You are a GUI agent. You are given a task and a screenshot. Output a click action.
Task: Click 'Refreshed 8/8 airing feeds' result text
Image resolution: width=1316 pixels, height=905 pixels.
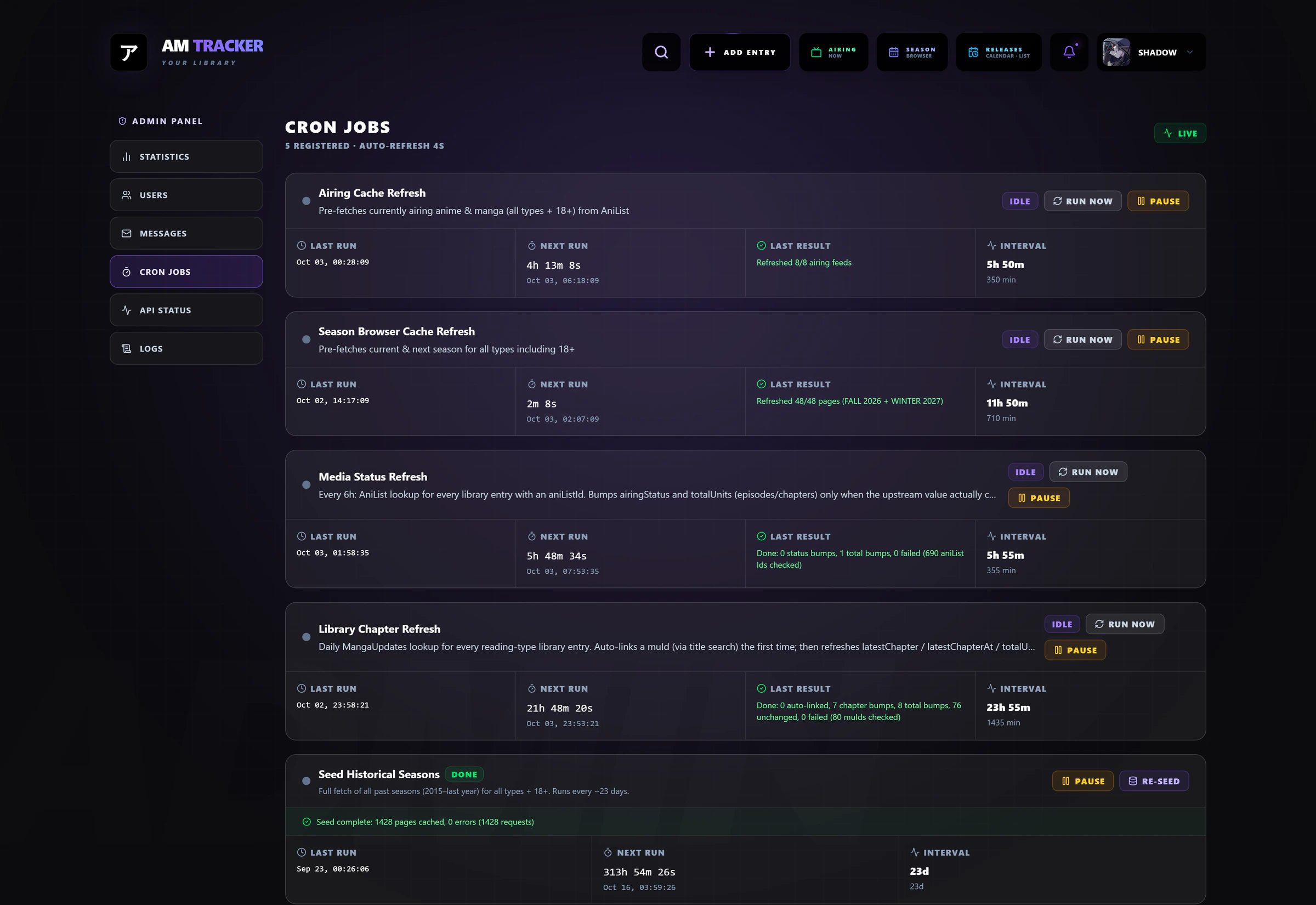804,263
